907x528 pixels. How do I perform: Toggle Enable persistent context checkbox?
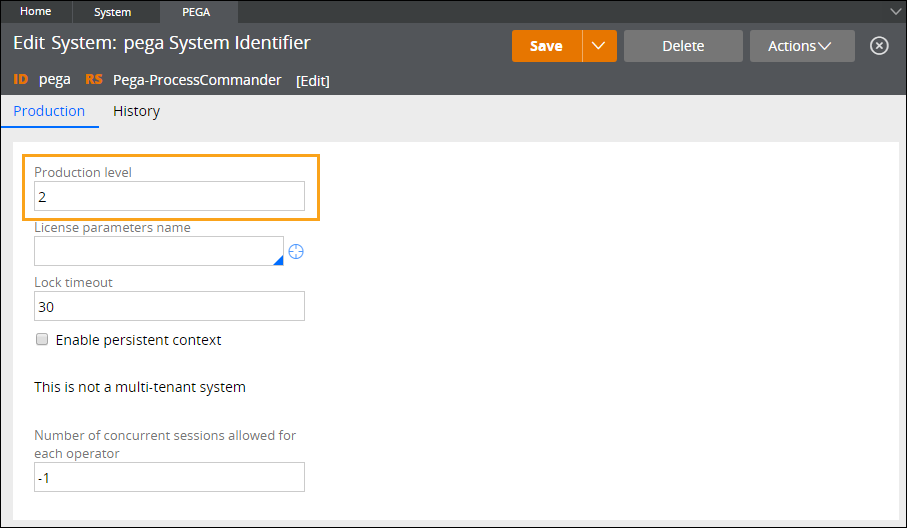[42, 339]
